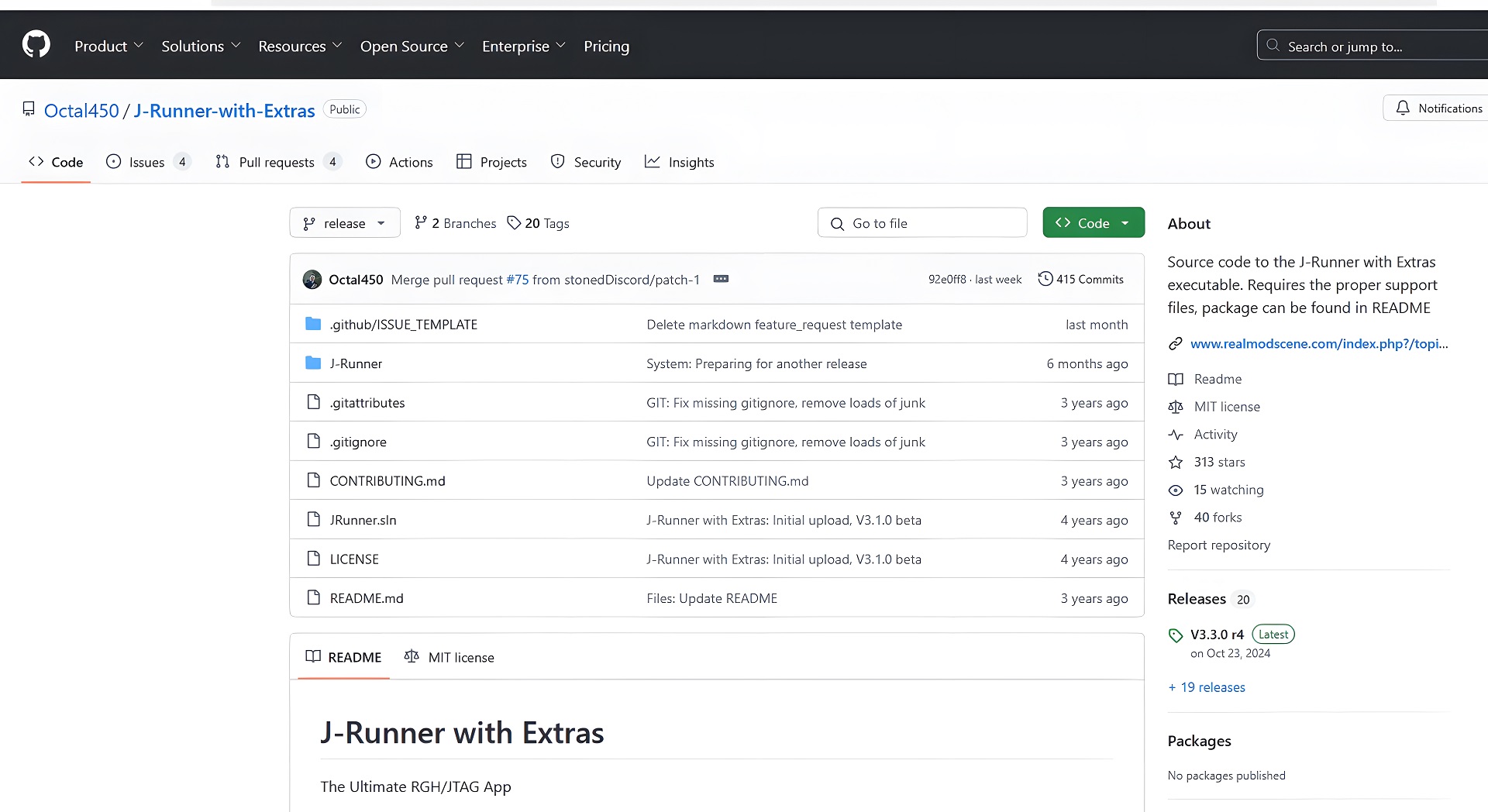Select the README tab in file viewer
Image resolution: width=1488 pixels, height=812 pixels.
click(x=343, y=657)
